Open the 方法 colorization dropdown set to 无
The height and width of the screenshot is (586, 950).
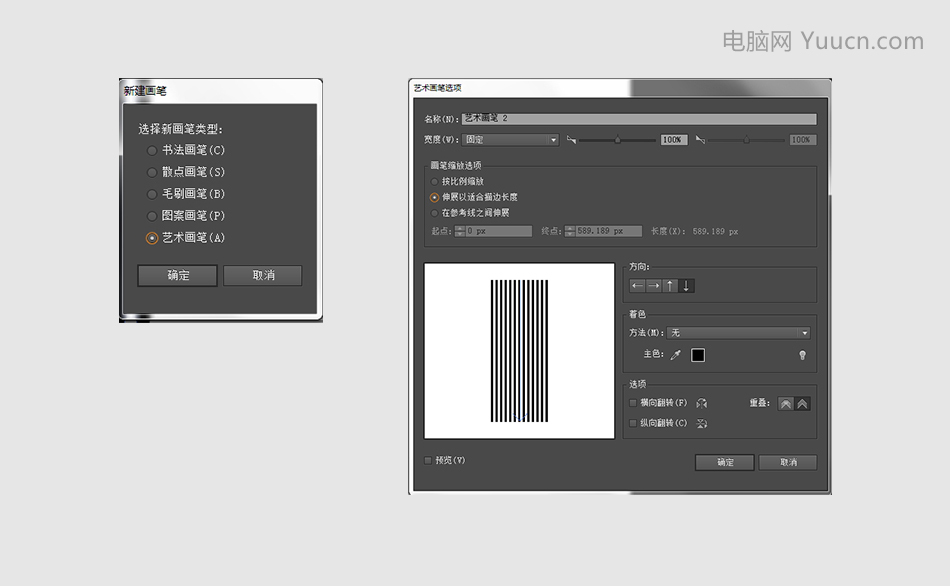tap(738, 333)
